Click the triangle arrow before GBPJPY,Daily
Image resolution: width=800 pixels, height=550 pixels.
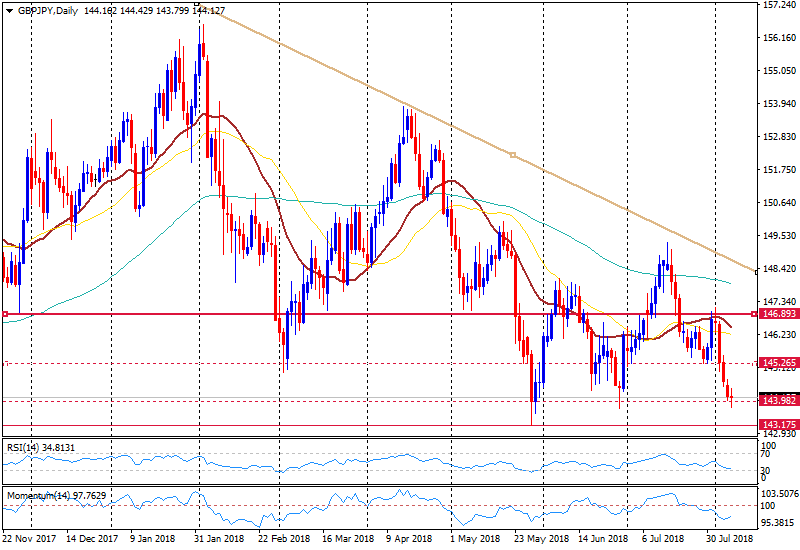[9, 10]
